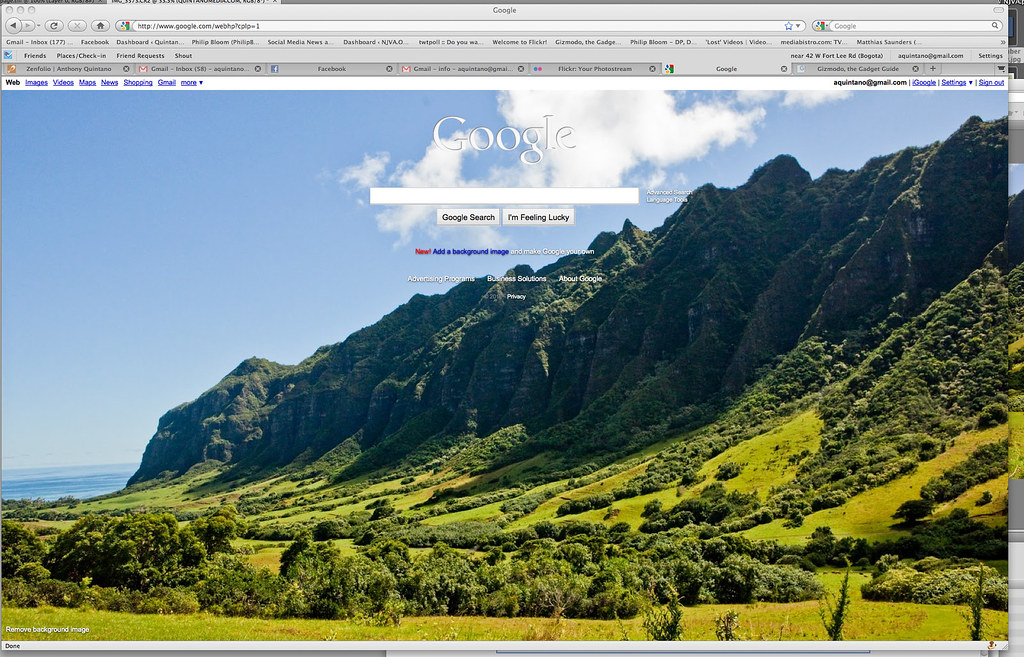Click the Home button in toolbar
1024x657 pixels.
point(100,25)
